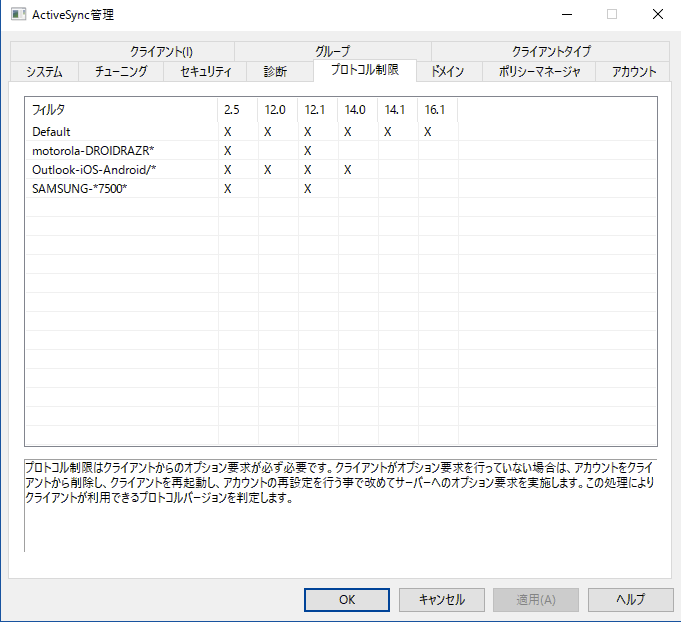Switch to the セキュリティ tab

[206, 71]
